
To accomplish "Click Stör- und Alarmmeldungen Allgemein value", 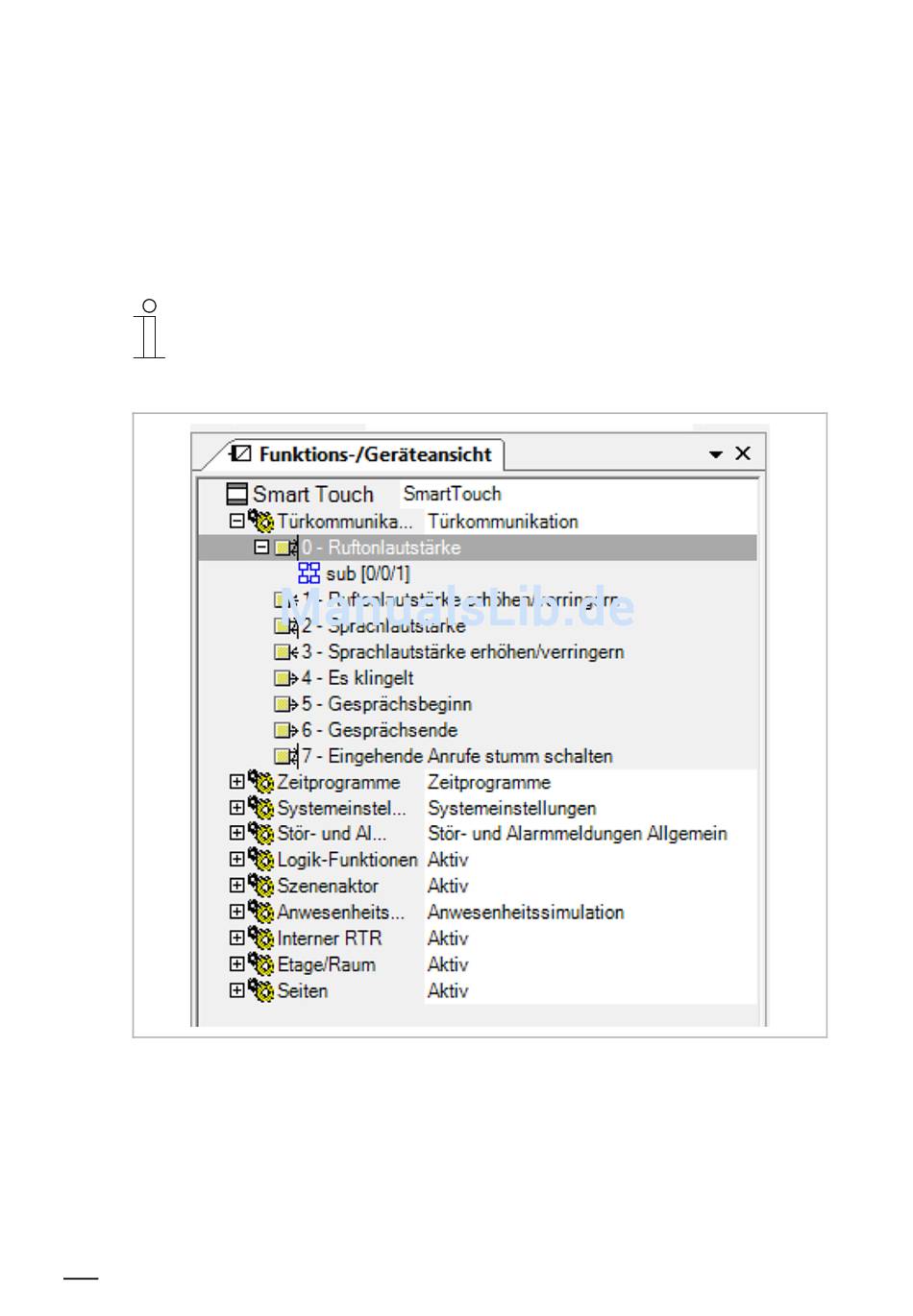I will (577, 833).
